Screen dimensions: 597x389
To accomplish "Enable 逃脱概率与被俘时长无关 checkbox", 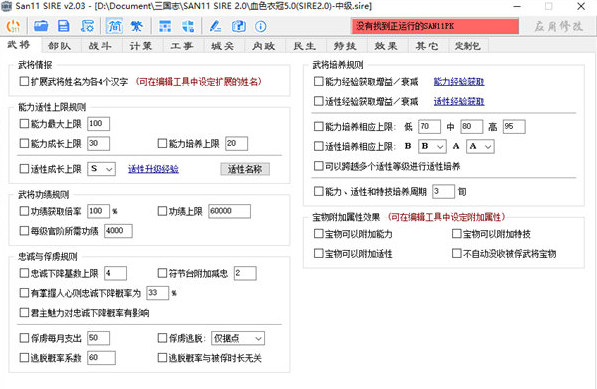I will [162, 358].
